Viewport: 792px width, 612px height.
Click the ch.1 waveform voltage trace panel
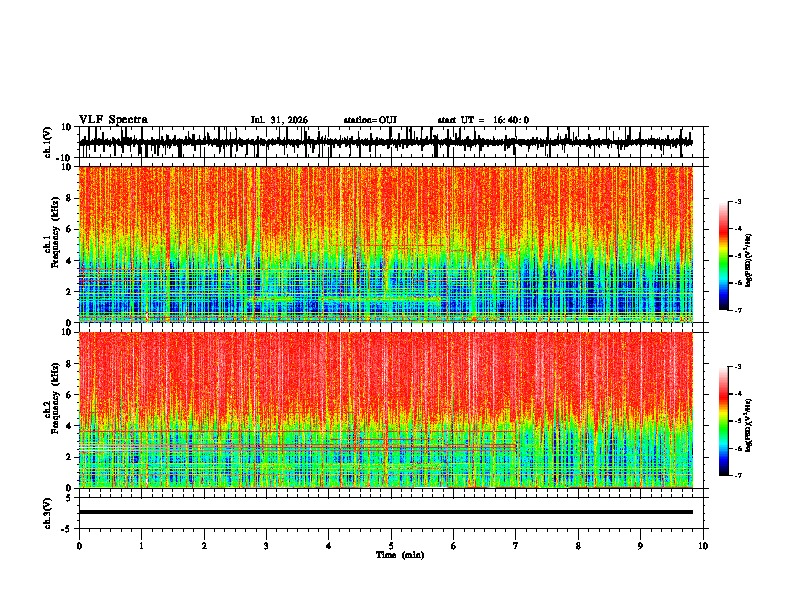(393, 142)
